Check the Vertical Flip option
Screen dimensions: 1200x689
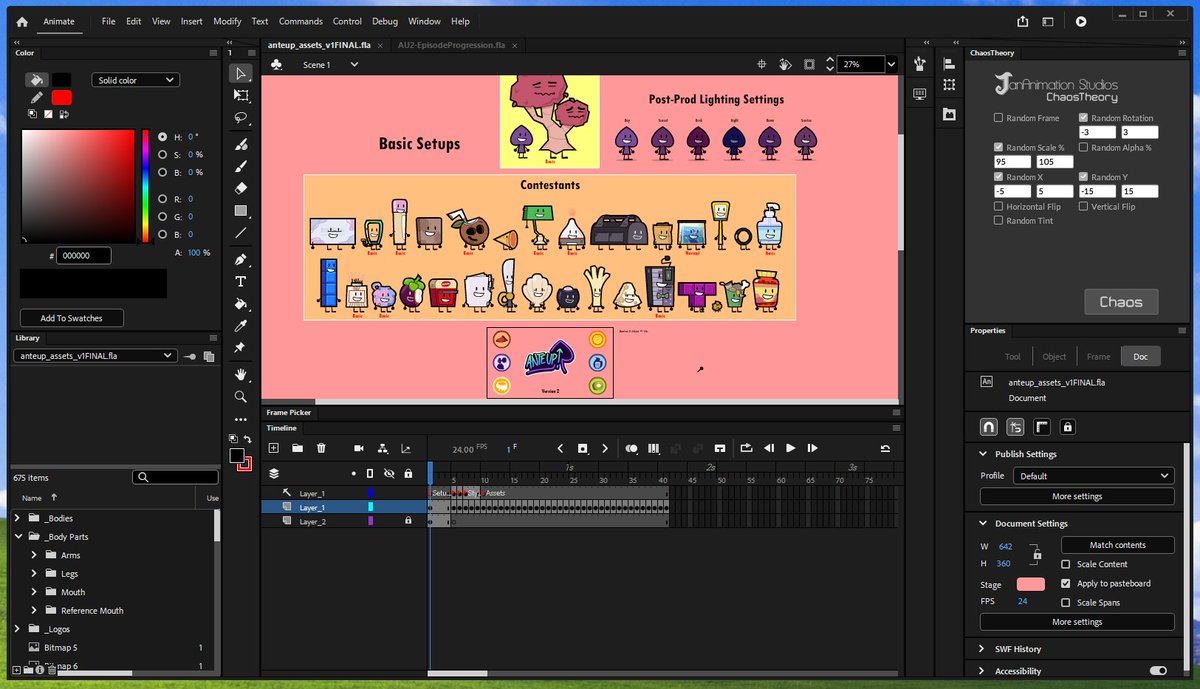coord(1083,206)
